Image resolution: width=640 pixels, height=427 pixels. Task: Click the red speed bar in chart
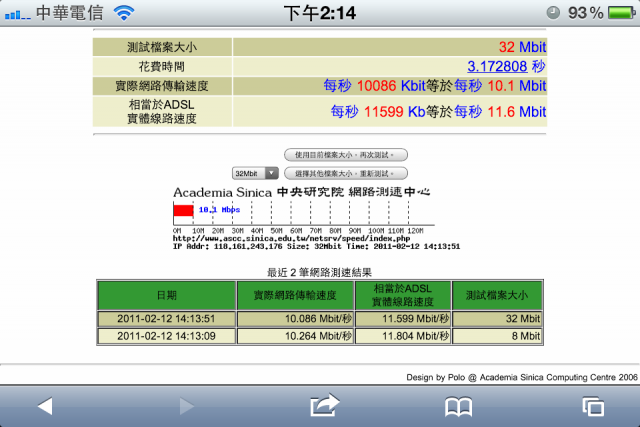(x=183, y=211)
